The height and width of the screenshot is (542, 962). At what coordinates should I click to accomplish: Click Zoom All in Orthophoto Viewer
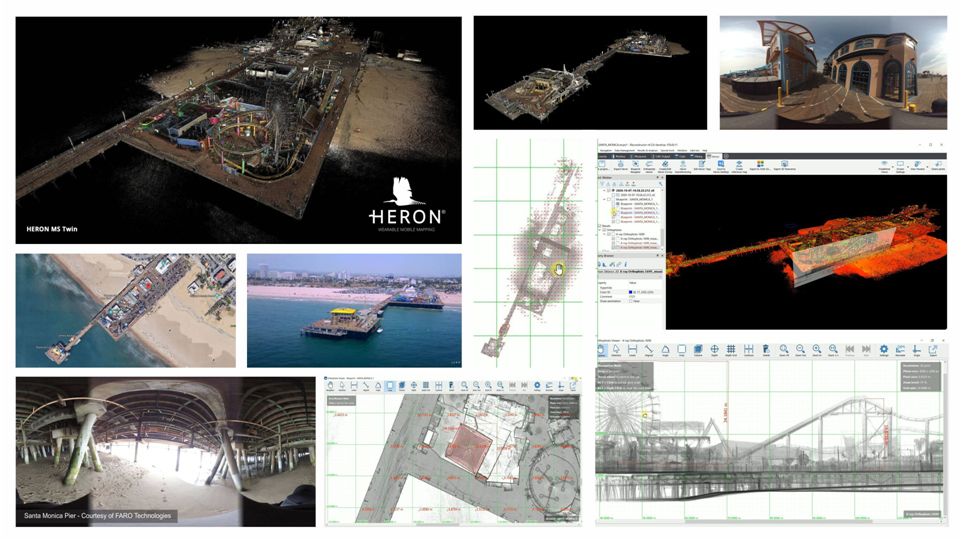click(784, 350)
